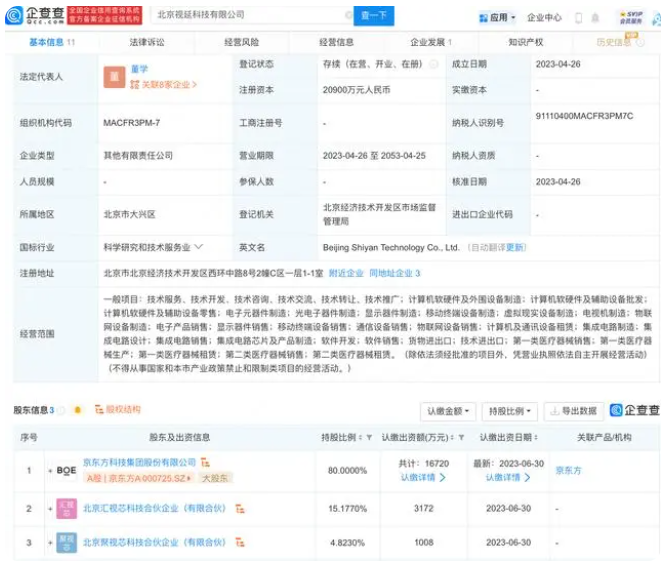Focus the company name search box
This screenshot has width=666, height=566.
[x=251, y=16]
